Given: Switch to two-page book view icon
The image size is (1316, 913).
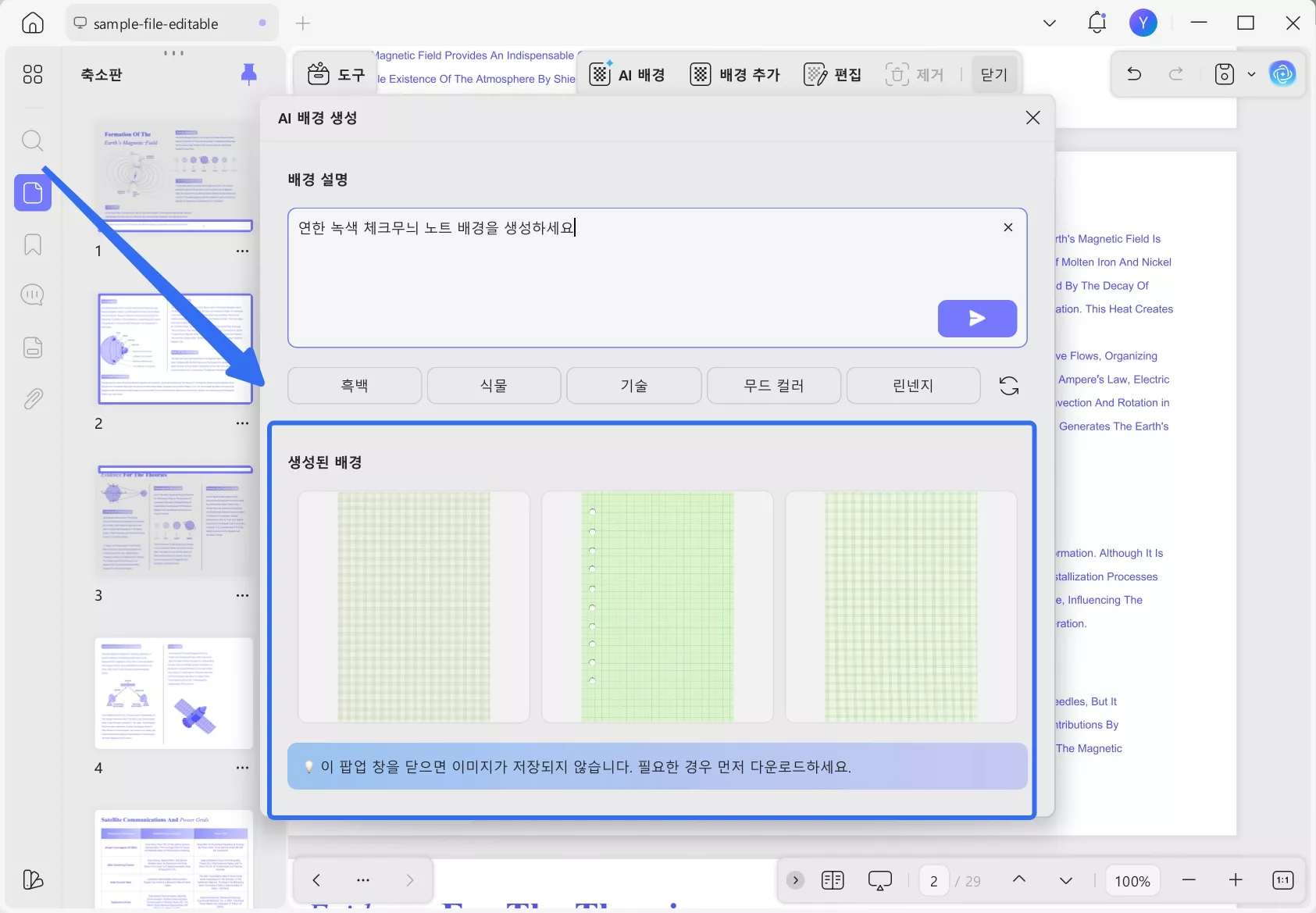Looking at the screenshot, I should pos(833,880).
